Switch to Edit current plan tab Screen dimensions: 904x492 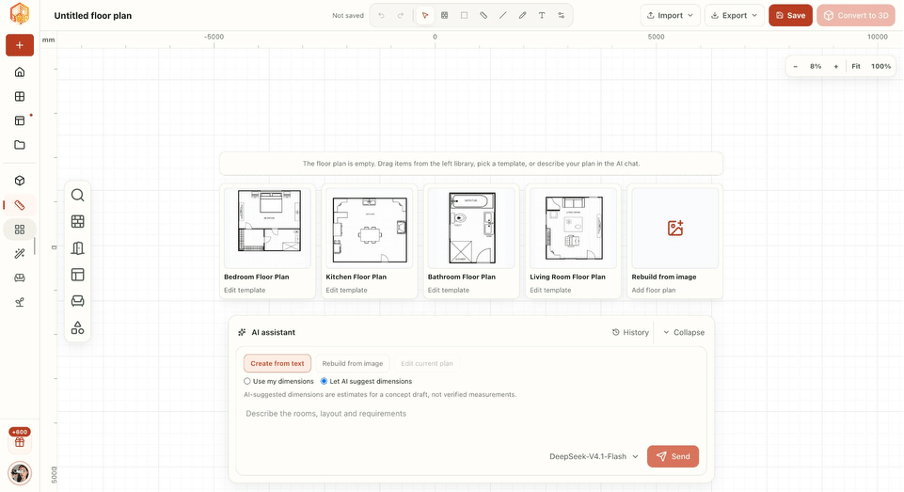pyautogui.click(x=427, y=363)
